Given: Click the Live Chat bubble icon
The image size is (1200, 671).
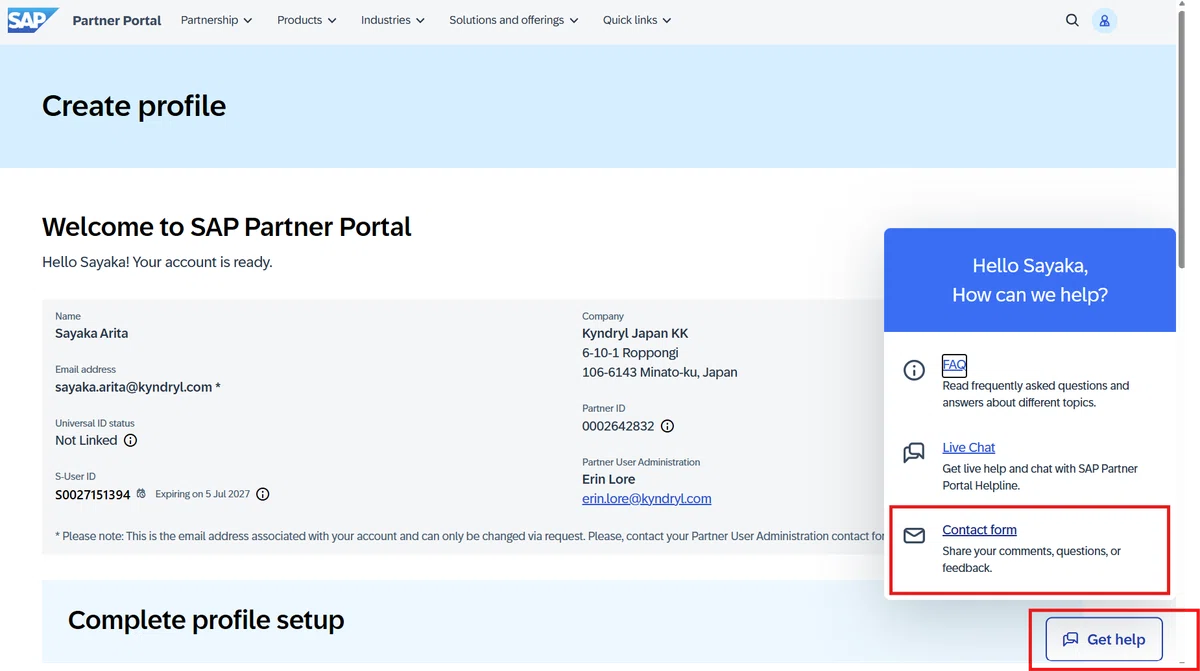Looking at the screenshot, I should pos(914,453).
